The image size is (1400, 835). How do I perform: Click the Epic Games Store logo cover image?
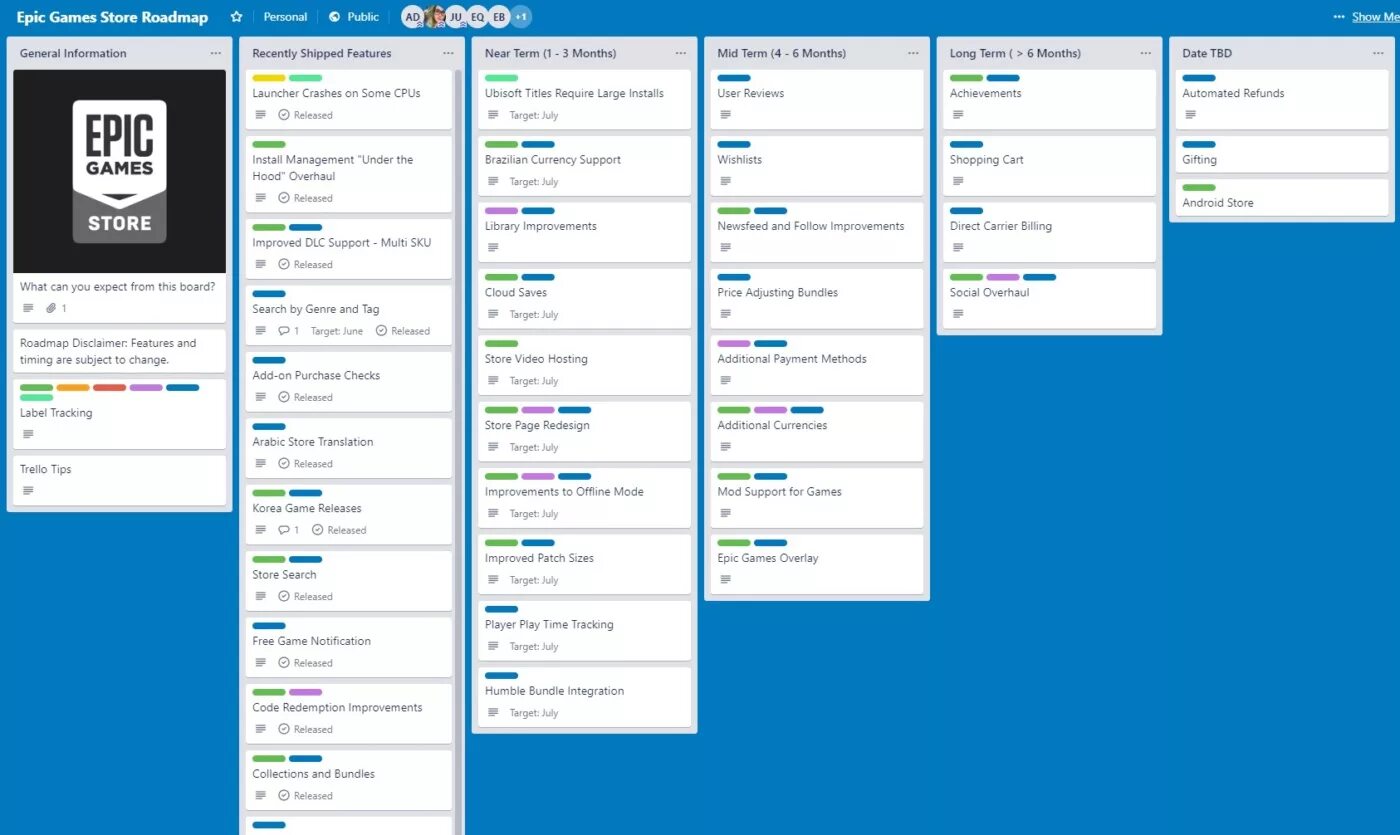[119, 172]
